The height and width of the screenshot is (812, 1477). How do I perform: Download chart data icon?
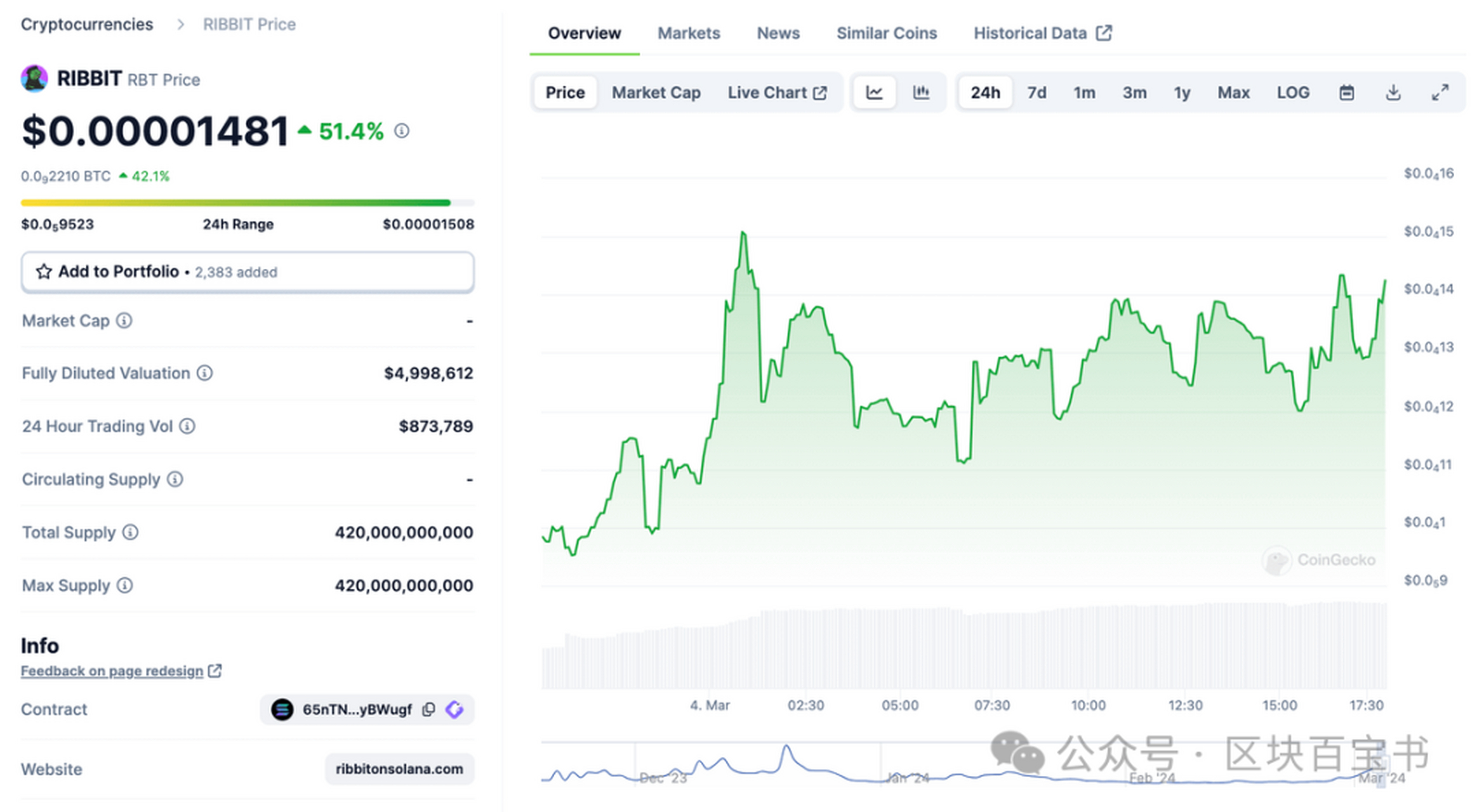[1393, 93]
